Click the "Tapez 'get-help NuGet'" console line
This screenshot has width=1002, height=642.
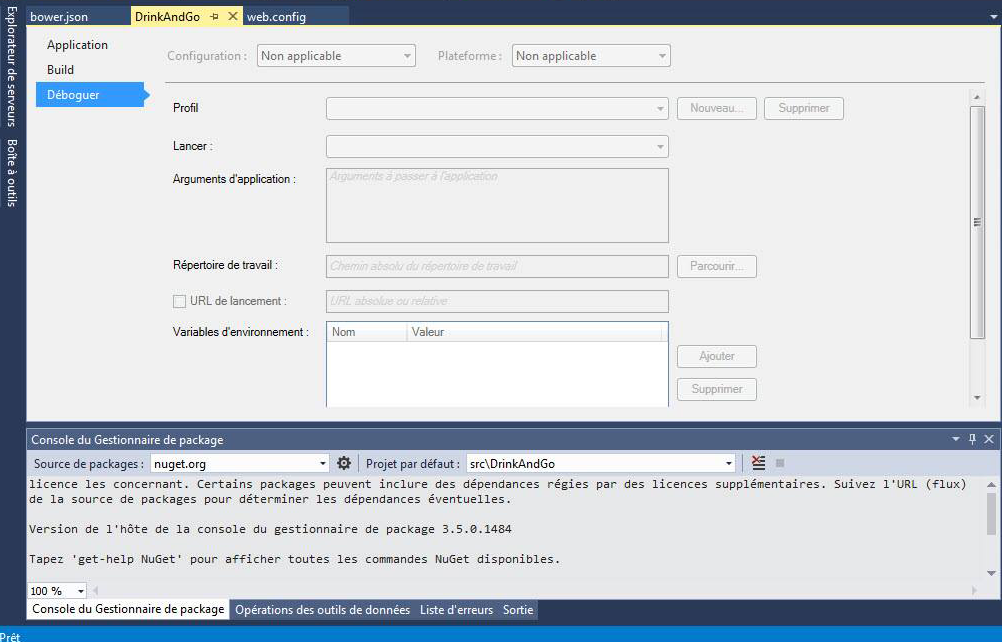tap(295, 559)
